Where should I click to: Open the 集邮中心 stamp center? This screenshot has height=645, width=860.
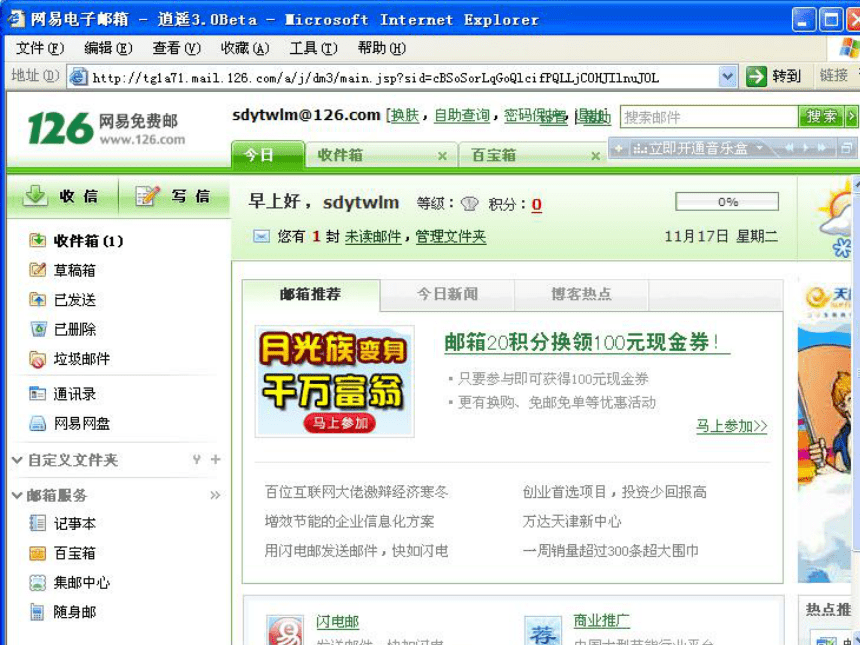pyautogui.click(x=70, y=582)
